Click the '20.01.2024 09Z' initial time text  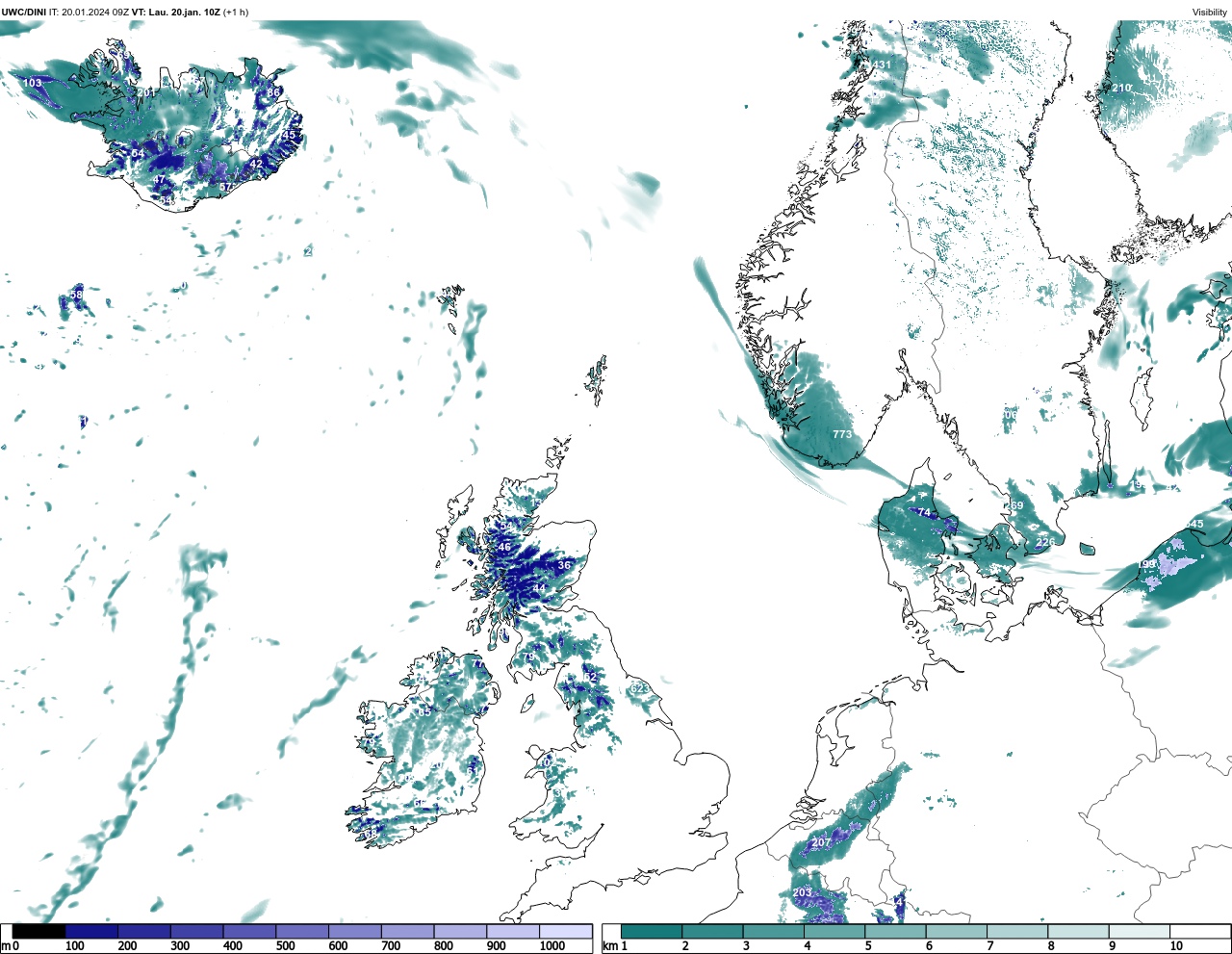tap(95, 13)
